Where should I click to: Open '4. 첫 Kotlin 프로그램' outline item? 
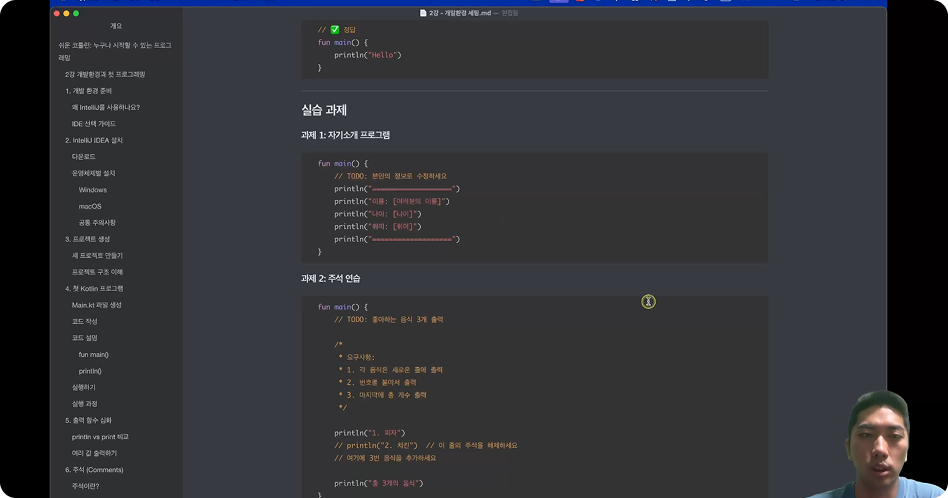pyautogui.click(x=94, y=288)
